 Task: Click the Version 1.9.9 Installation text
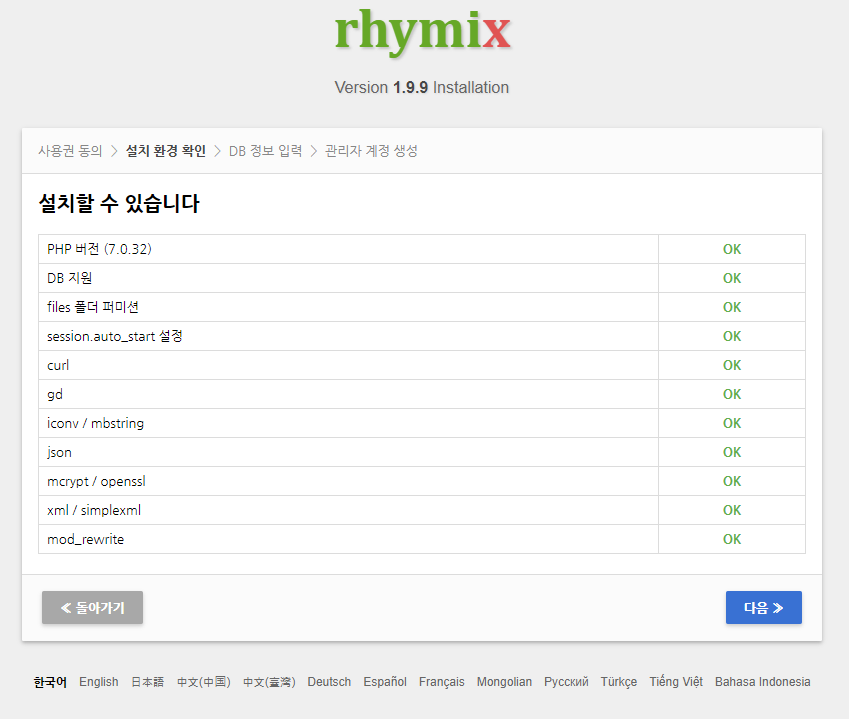point(422,87)
